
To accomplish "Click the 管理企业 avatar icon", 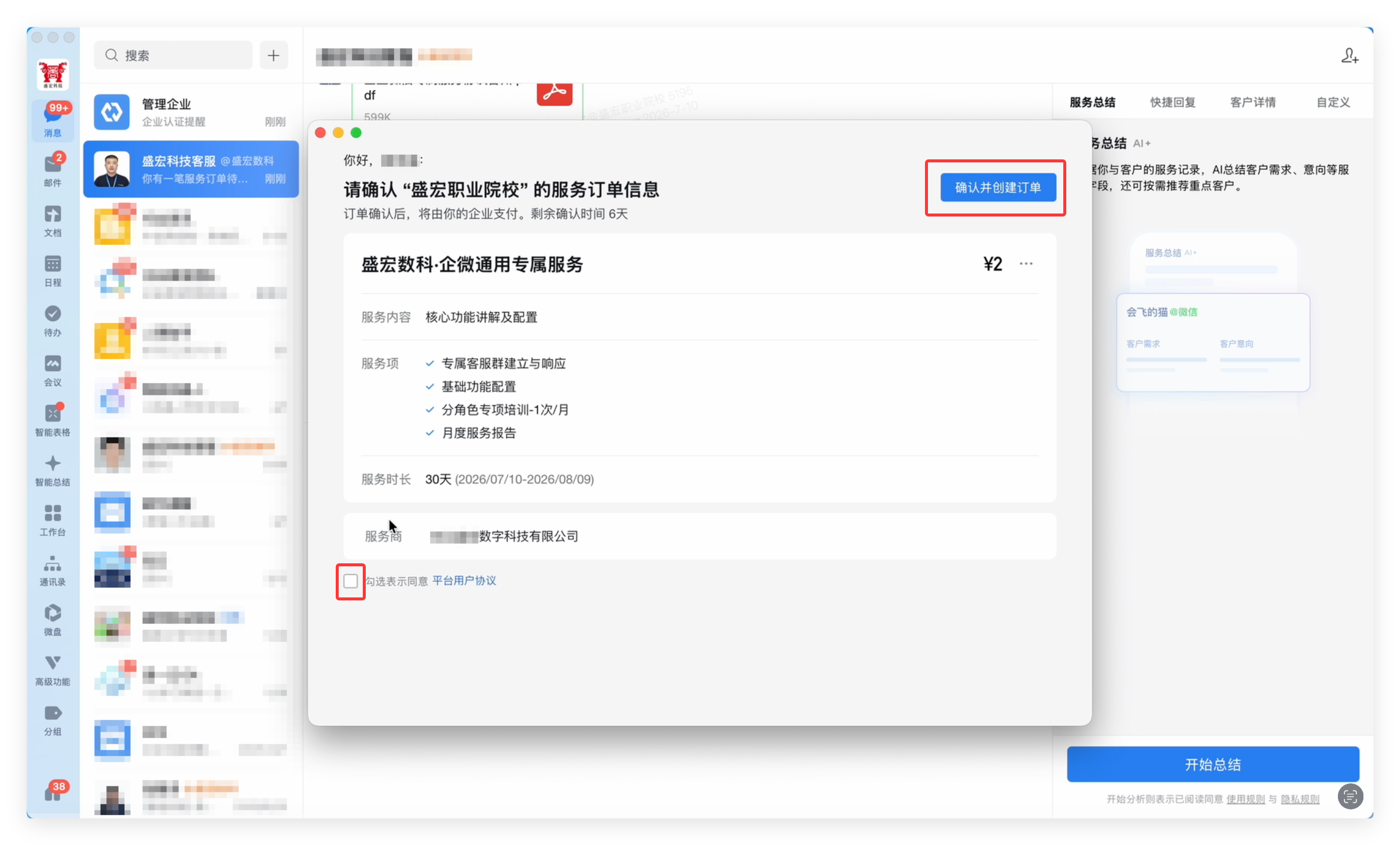I will point(111,112).
